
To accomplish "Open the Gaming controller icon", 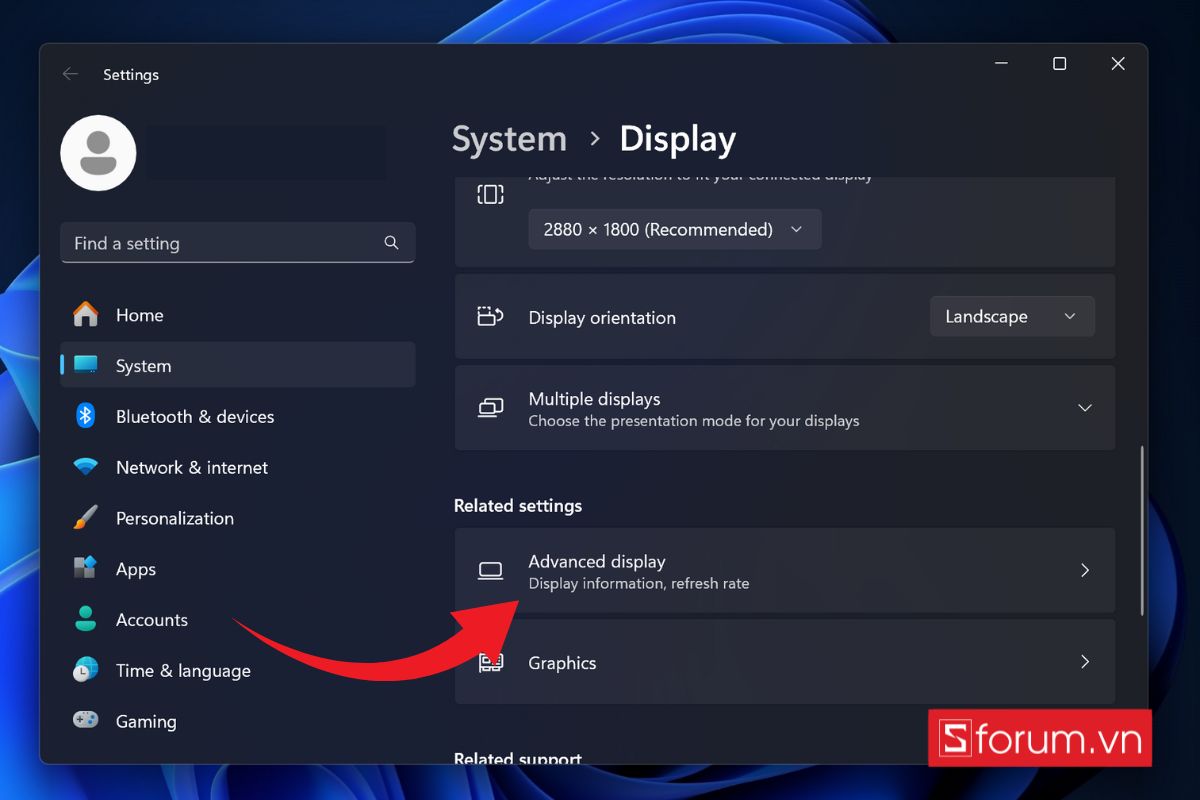I will (86, 720).
